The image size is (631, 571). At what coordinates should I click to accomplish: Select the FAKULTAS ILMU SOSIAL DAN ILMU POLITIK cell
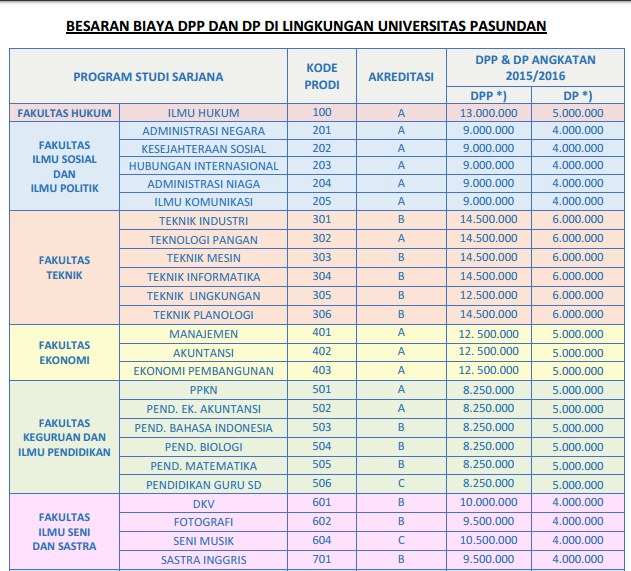coord(64,166)
